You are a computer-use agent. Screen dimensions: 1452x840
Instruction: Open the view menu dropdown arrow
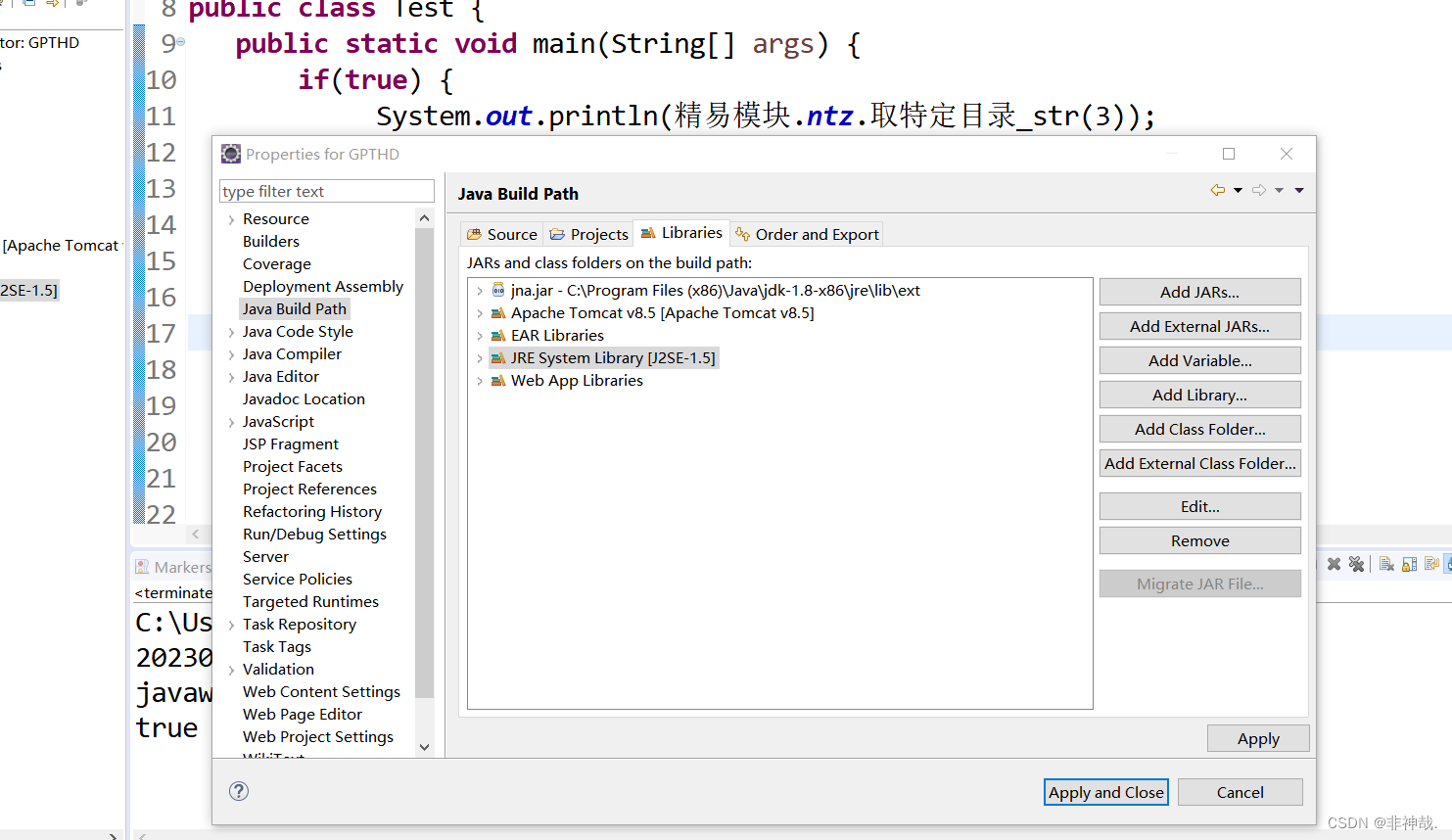click(1299, 190)
